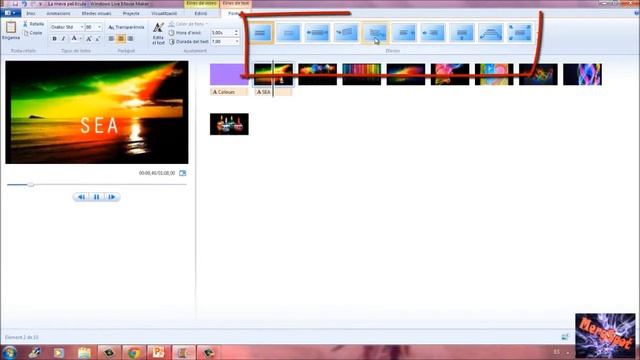Open the Windows Start menu
This screenshot has height=360, width=640.
(x=9, y=352)
